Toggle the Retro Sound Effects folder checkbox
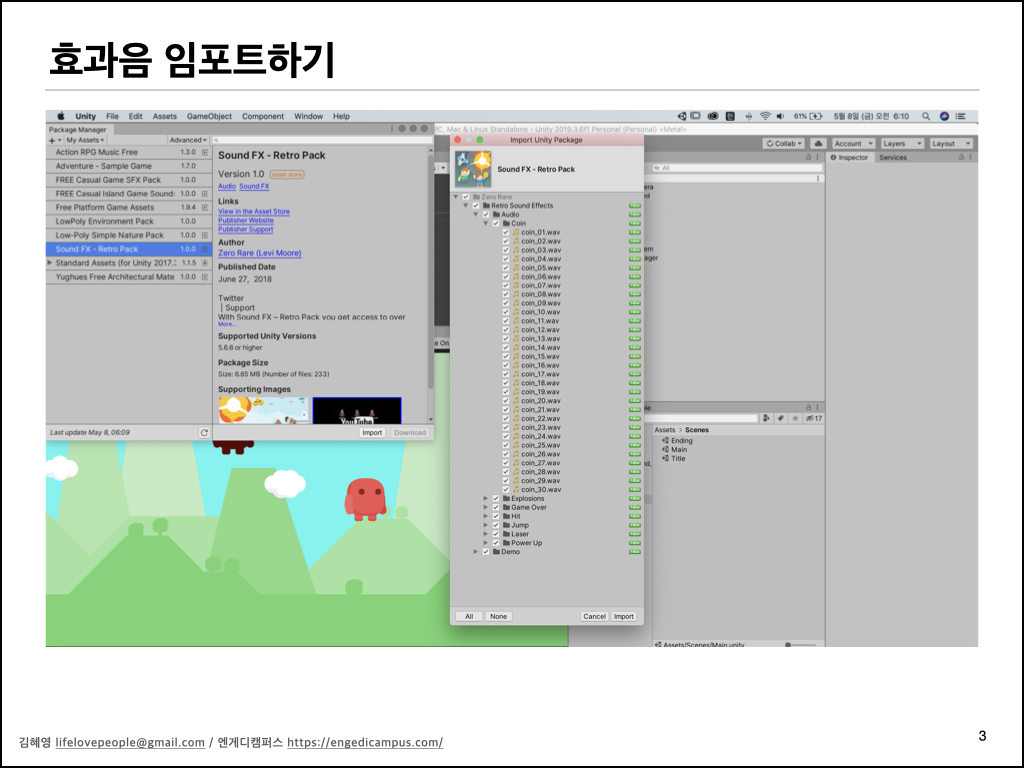This screenshot has height=768, width=1024. [476, 206]
